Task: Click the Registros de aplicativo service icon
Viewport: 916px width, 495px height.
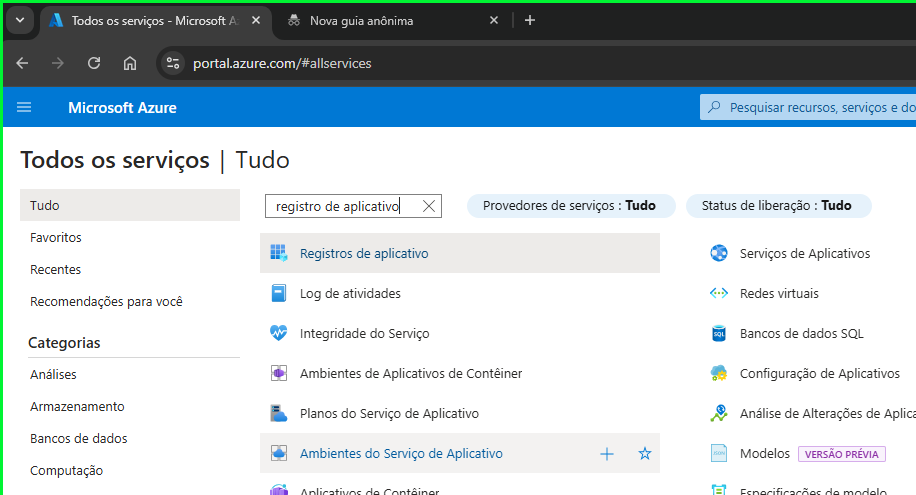Action: [279, 253]
